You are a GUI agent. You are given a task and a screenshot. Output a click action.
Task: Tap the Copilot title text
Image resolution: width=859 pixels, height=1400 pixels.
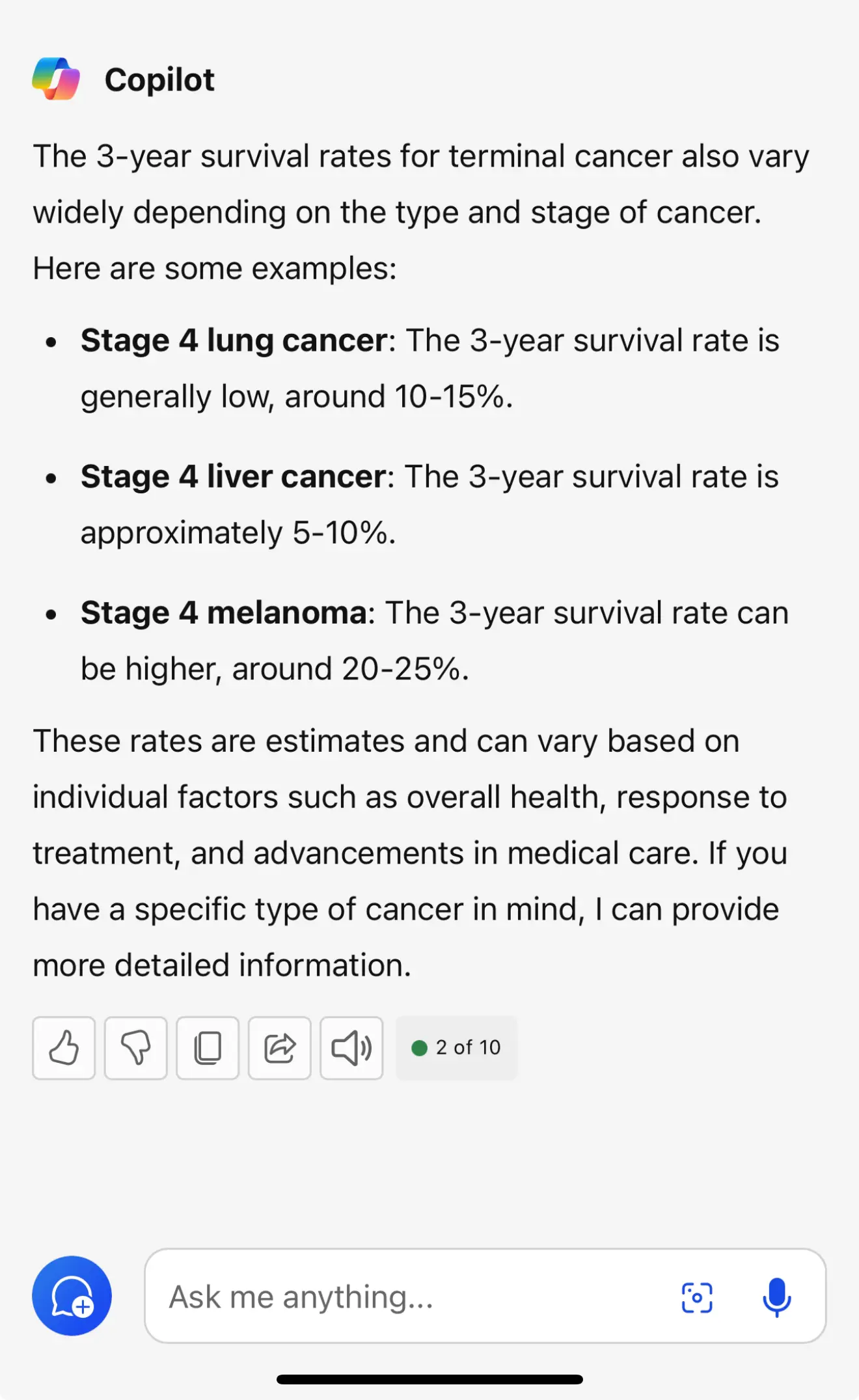click(x=159, y=80)
